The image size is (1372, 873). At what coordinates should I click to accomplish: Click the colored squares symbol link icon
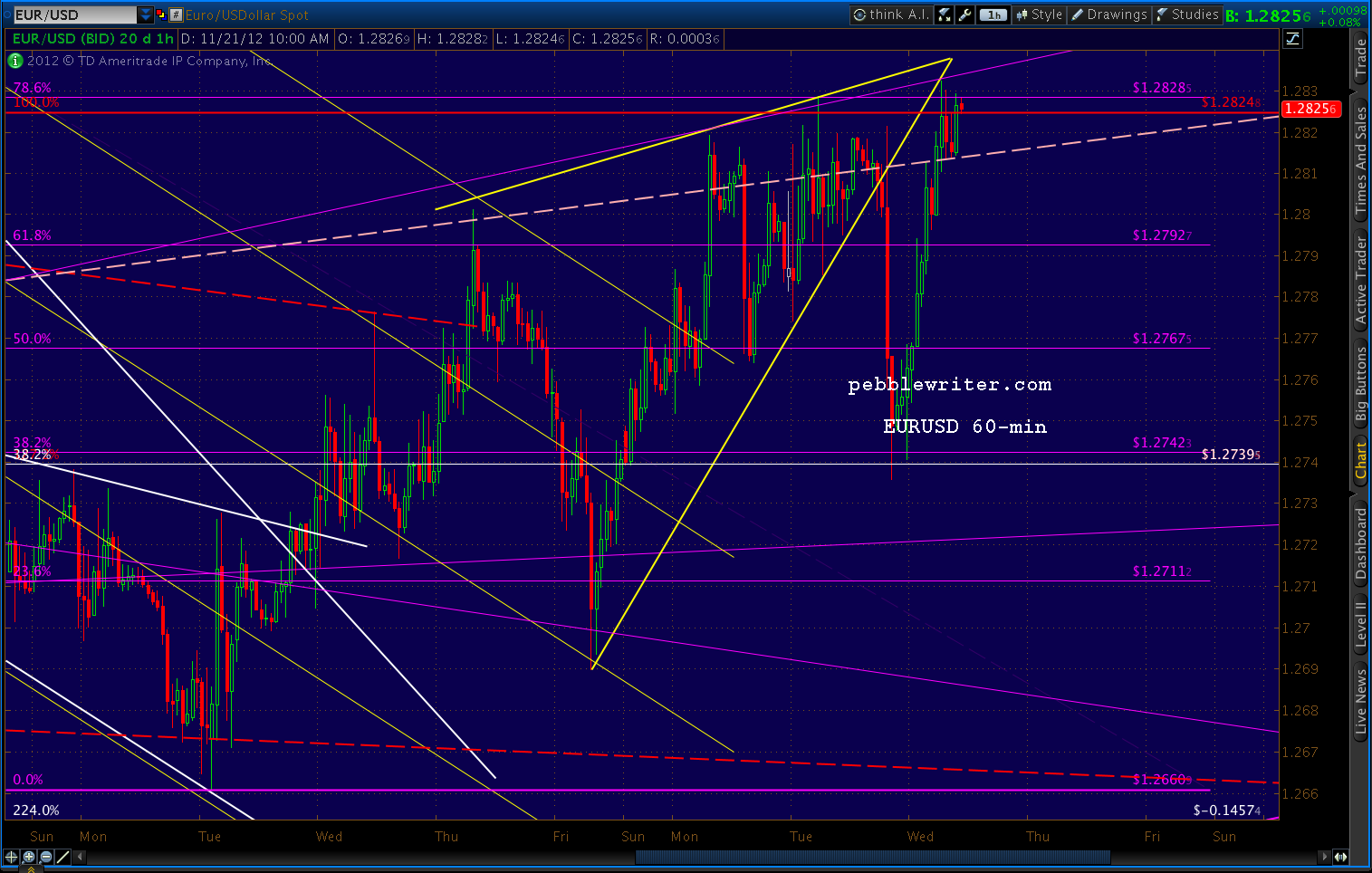click(161, 14)
